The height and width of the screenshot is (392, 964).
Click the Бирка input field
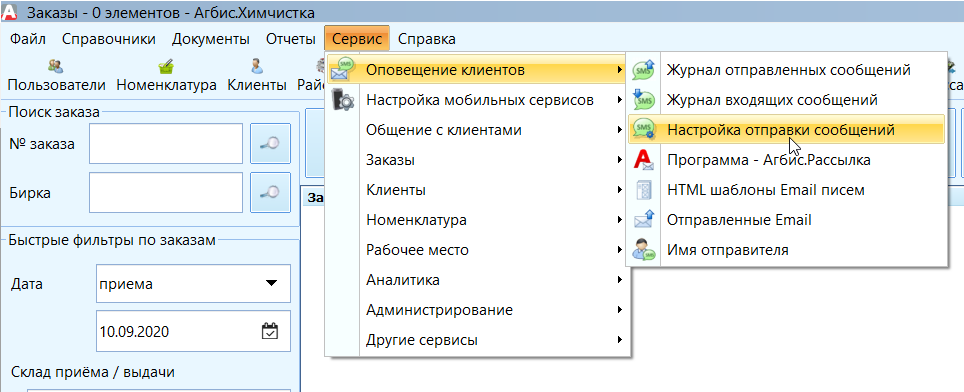pyautogui.click(x=166, y=192)
